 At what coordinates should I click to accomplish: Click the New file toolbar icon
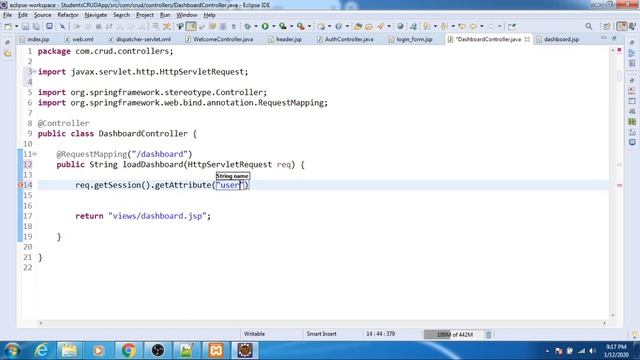(8, 26)
